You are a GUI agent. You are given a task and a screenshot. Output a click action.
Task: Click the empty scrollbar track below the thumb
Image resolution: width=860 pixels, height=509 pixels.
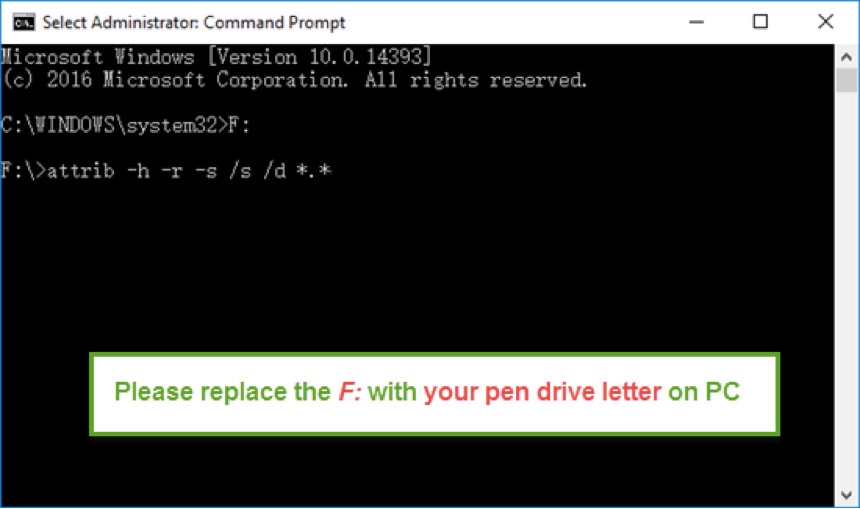pos(846,288)
